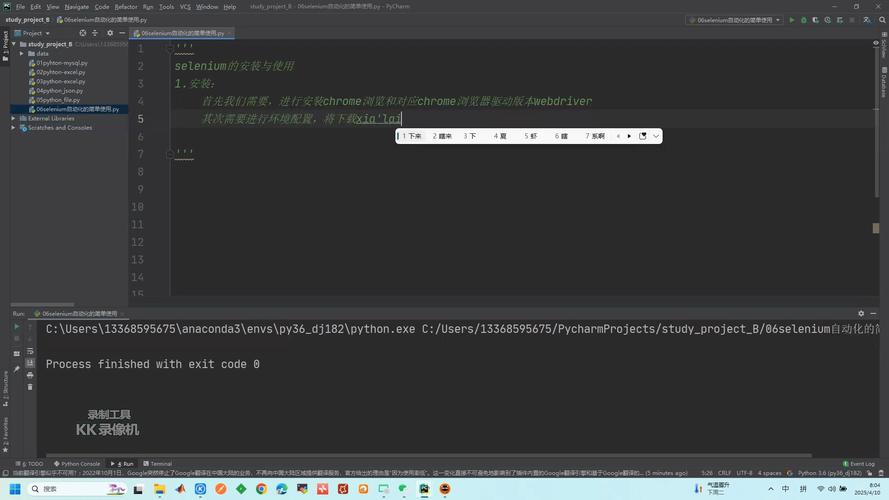Locate current file in Project panel (target icon)
The width and height of the screenshot is (889, 500).
[83, 33]
